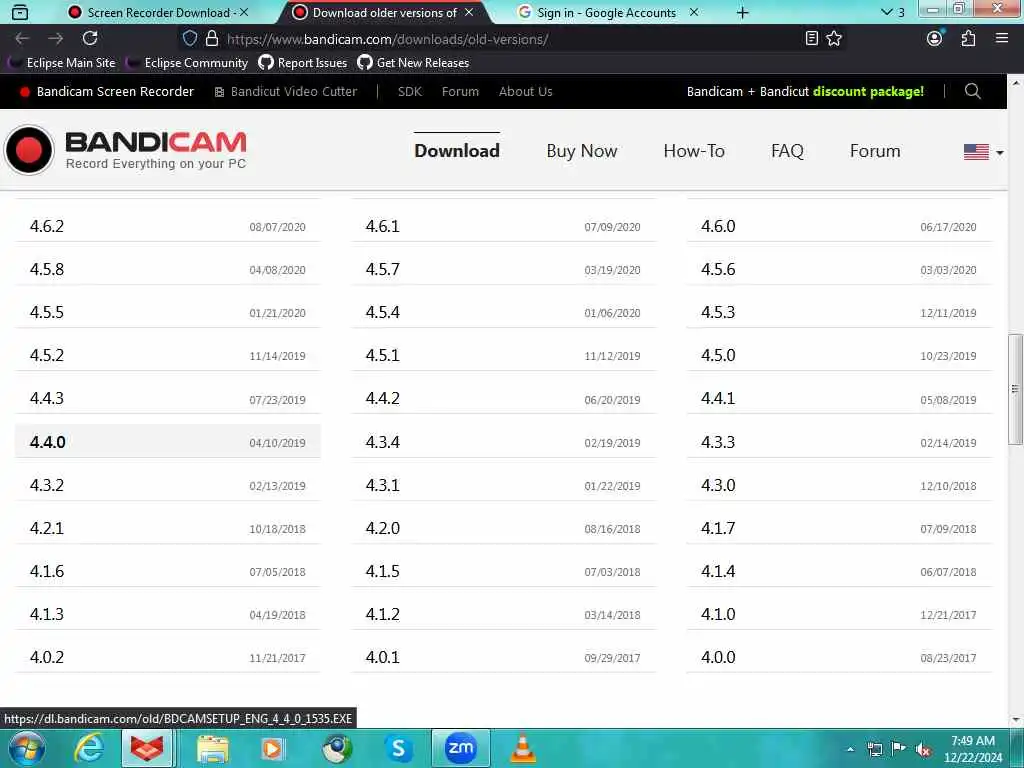This screenshot has width=1024, height=768.
Task: Open VLC media player cone icon
Action: (x=522, y=748)
